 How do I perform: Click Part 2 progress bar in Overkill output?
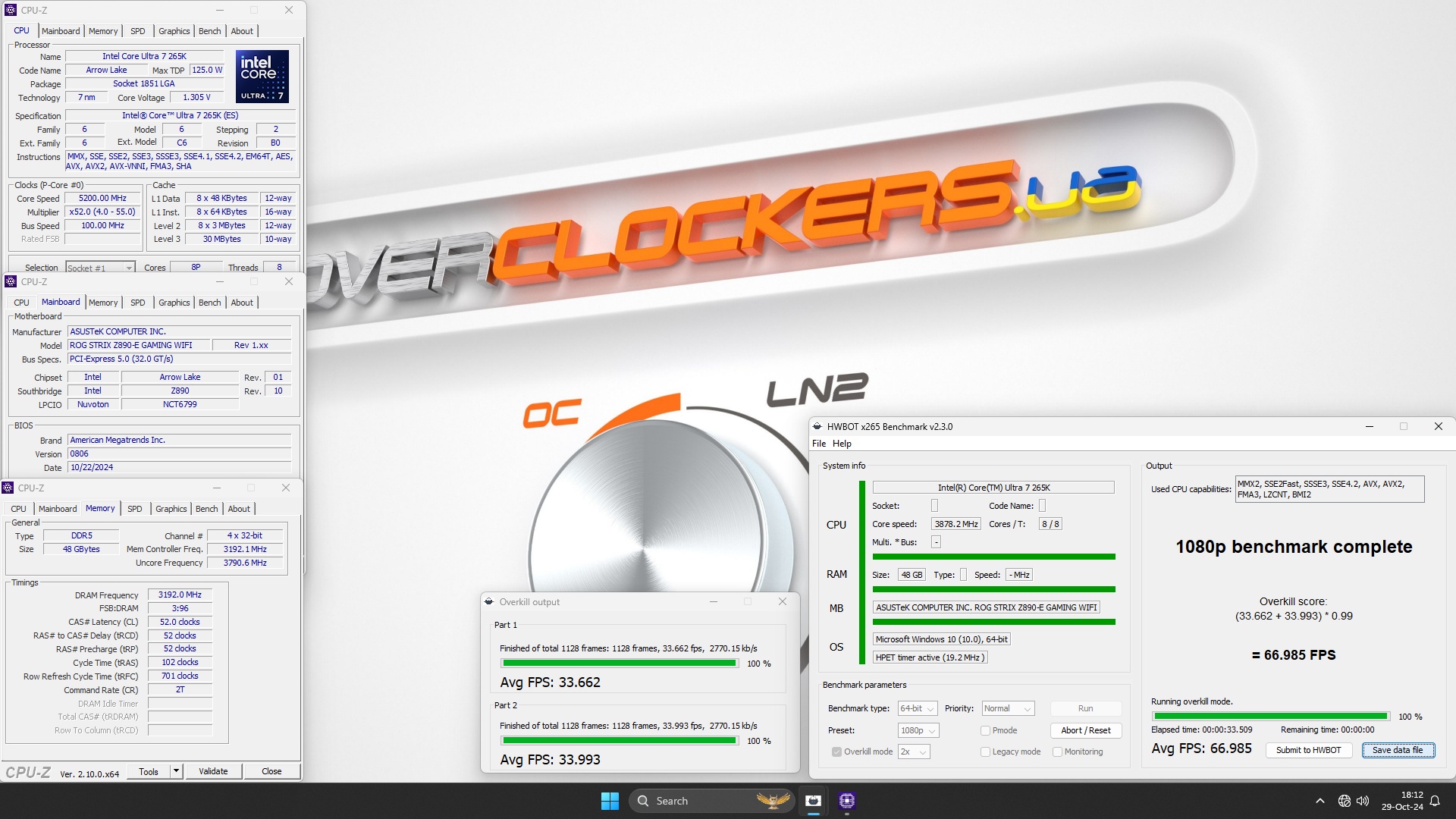click(x=620, y=741)
